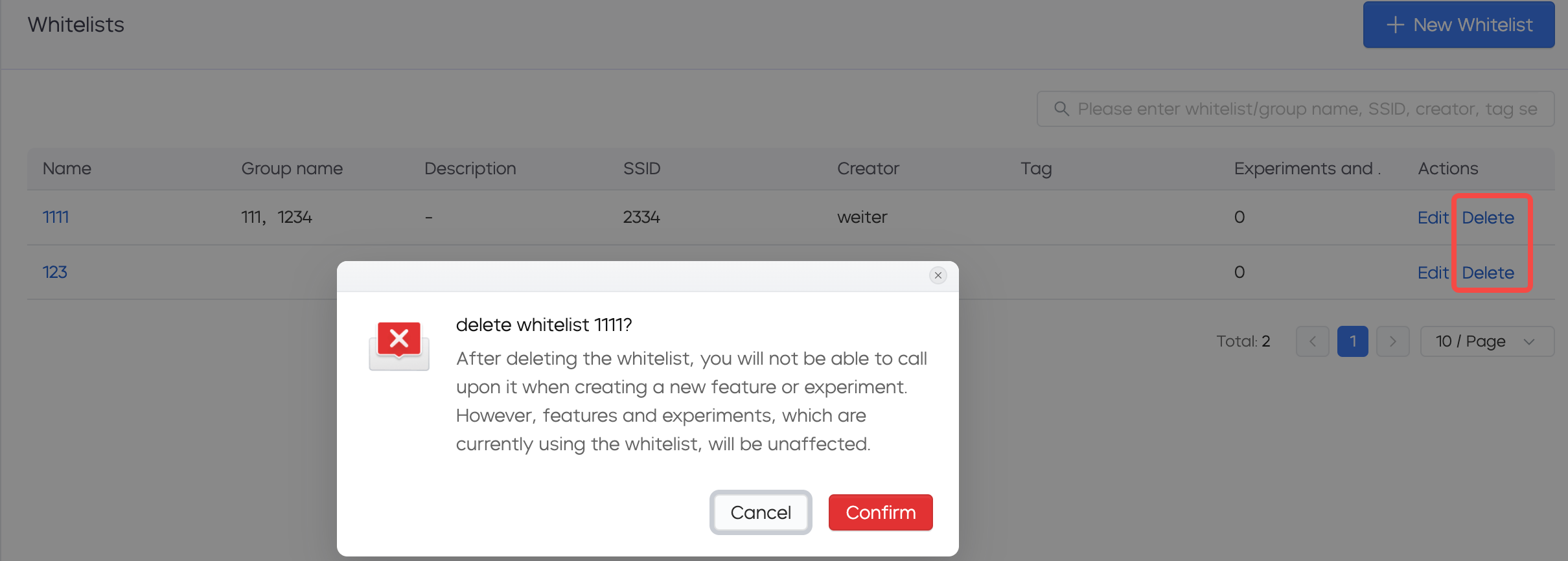
Task: Edit the 123 whitelist row
Action: [1433, 273]
